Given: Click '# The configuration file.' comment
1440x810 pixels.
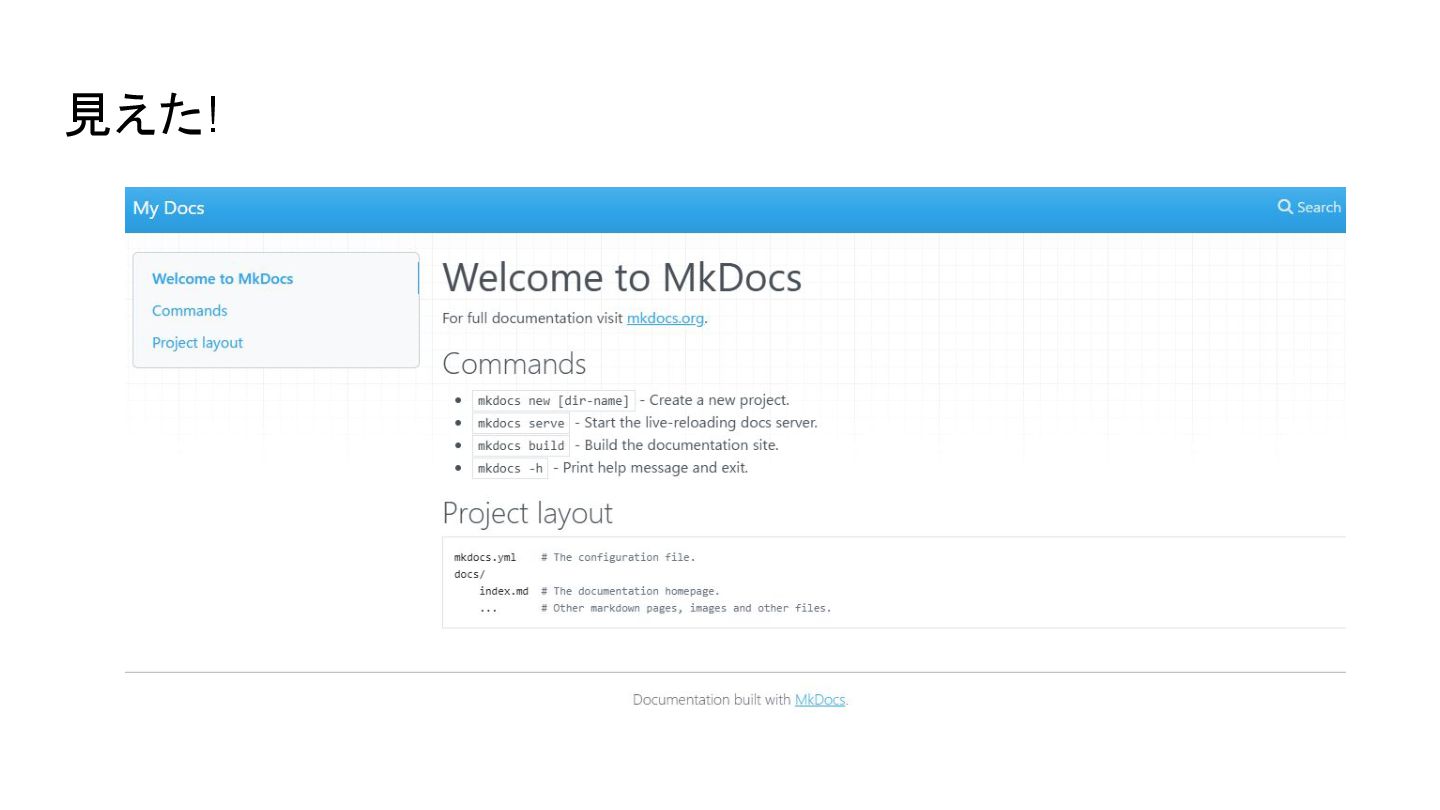Looking at the screenshot, I should tap(618, 557).
